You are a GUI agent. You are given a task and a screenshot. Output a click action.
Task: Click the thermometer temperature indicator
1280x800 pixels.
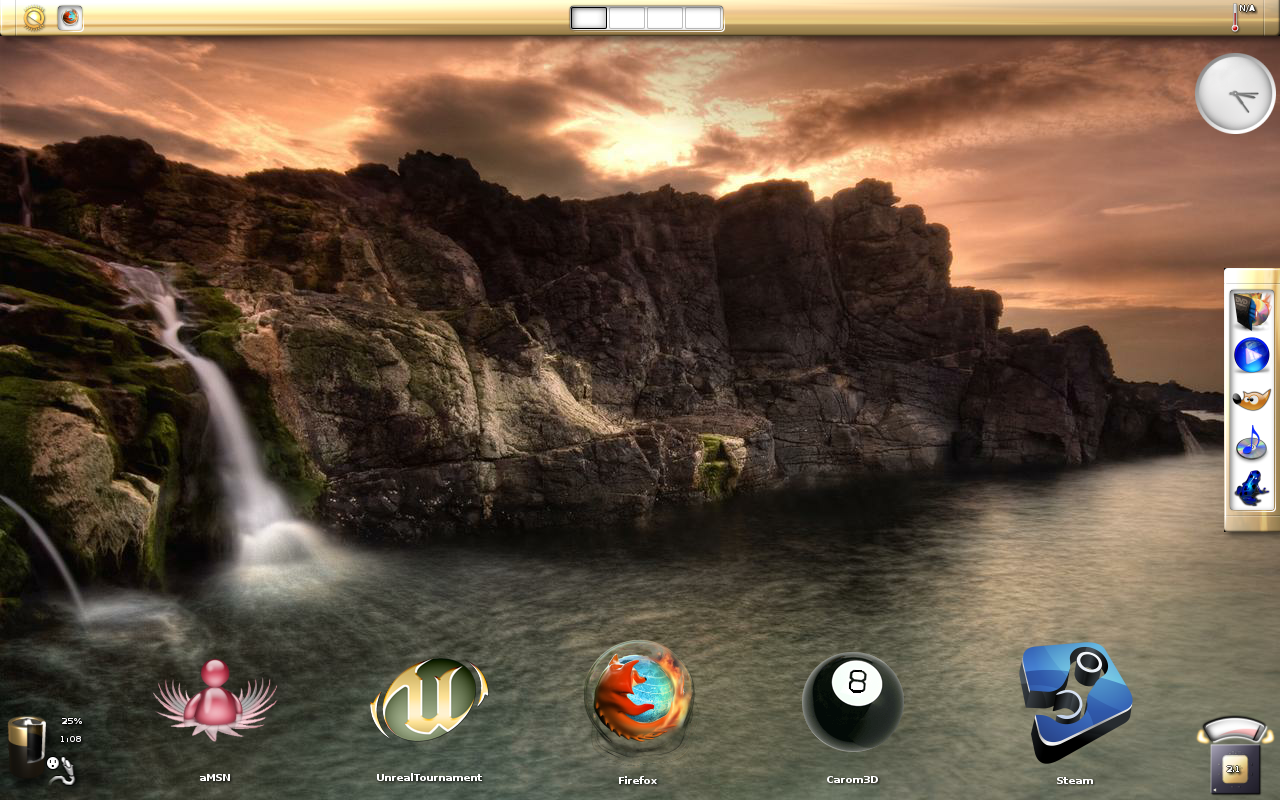(x=1244, y=18)
